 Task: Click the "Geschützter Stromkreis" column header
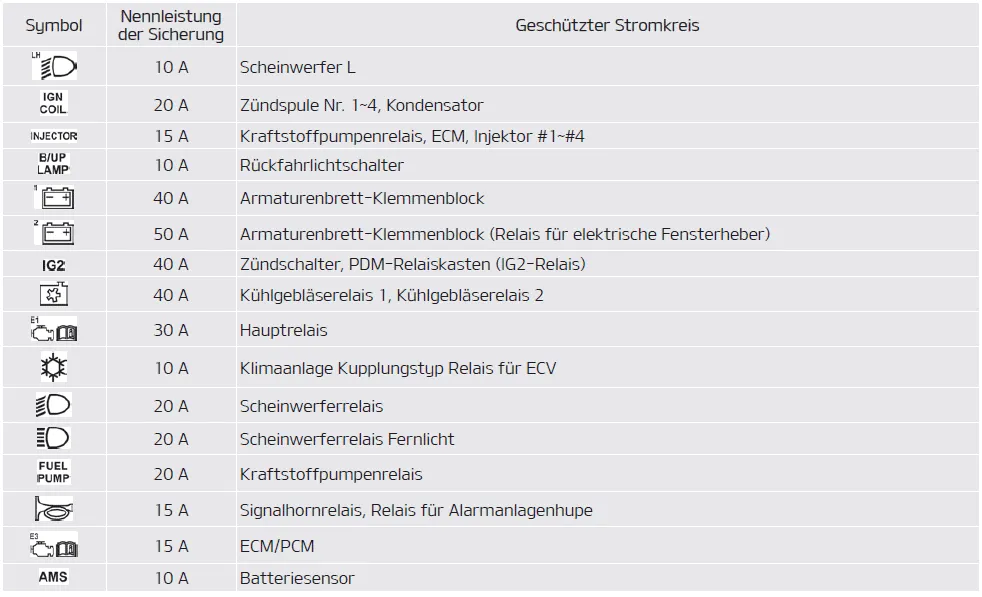(x=607, y=26)
